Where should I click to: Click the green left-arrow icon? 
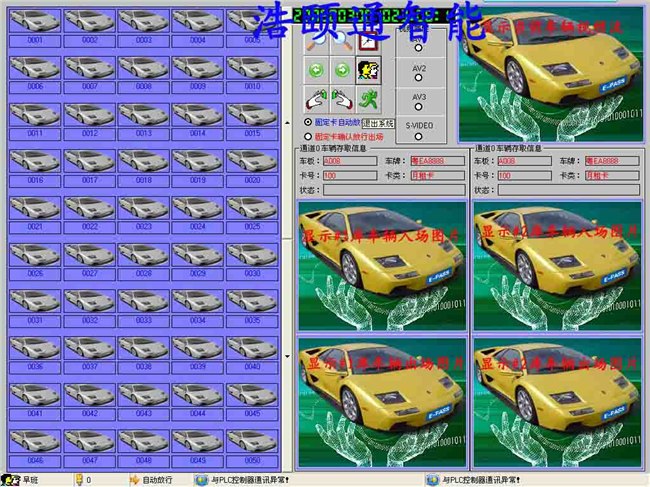click(x=317, y=70)
